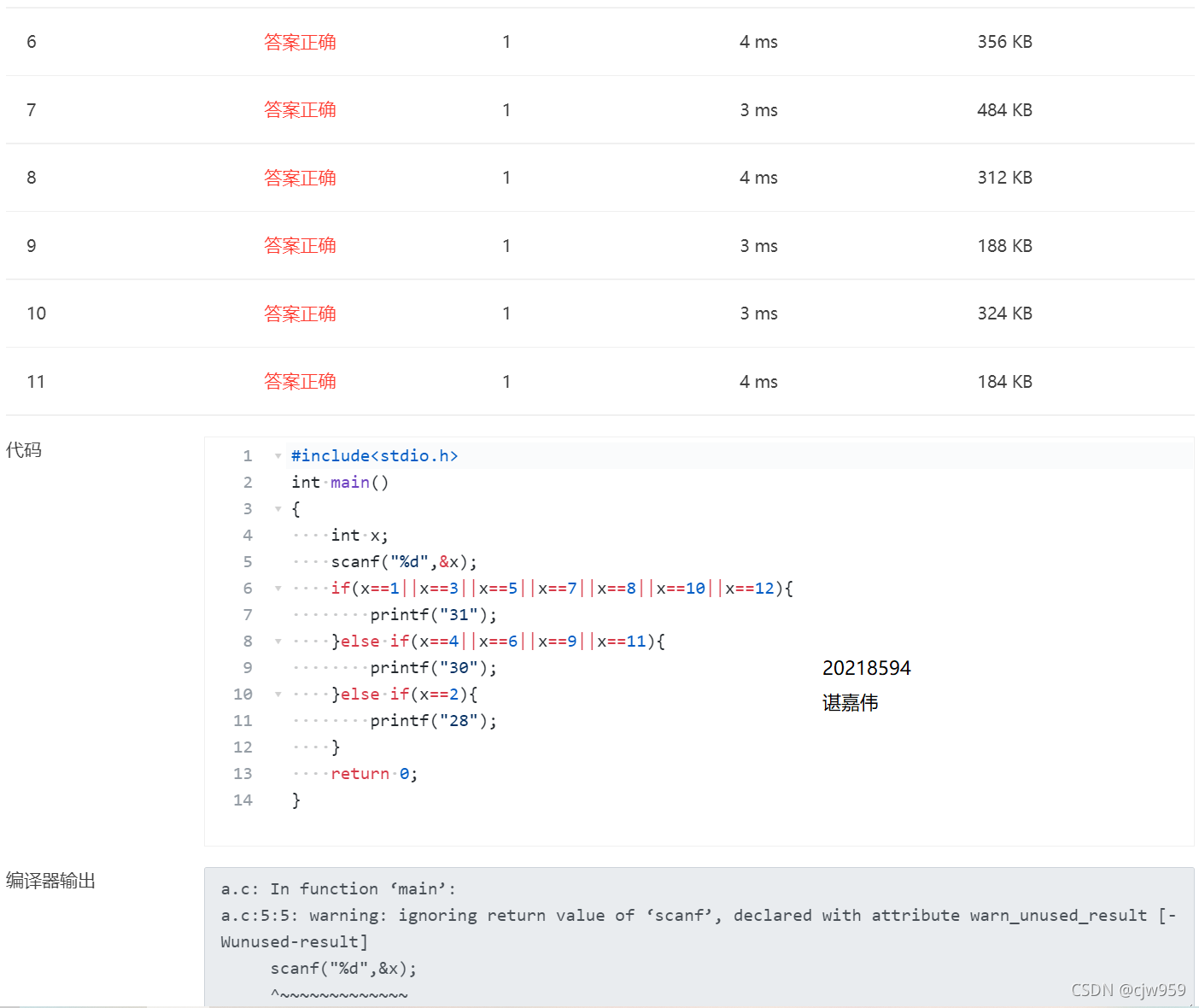
Task: Click the else if(x==2) line
Action: [x=404, y=694]
